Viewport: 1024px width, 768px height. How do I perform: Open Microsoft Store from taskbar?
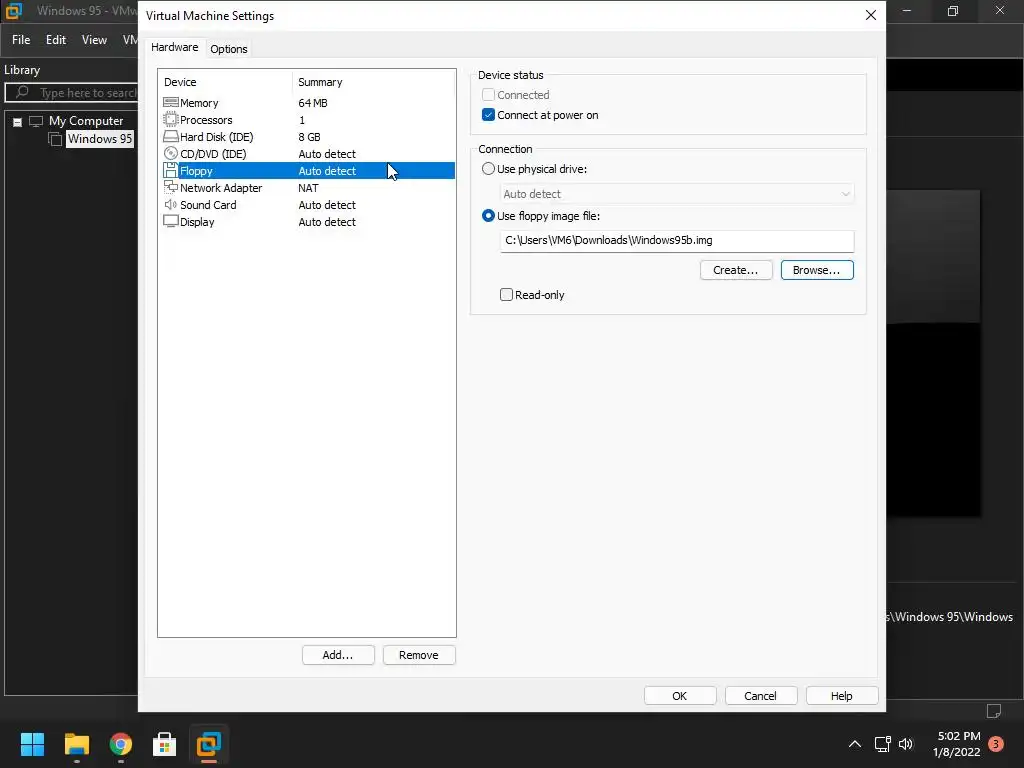point(165,744)
